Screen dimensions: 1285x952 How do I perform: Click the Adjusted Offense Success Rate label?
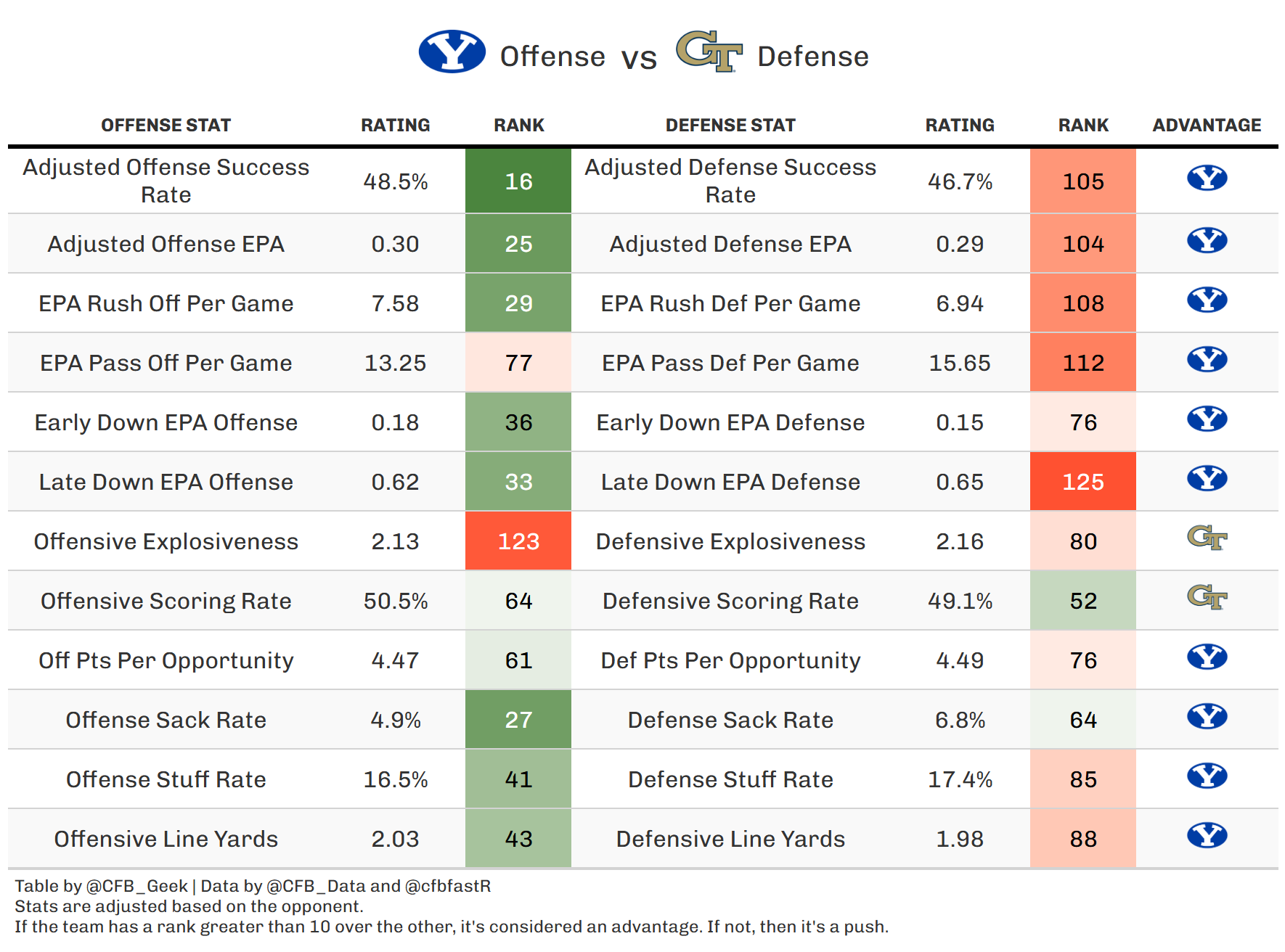[x=166, y=181]
